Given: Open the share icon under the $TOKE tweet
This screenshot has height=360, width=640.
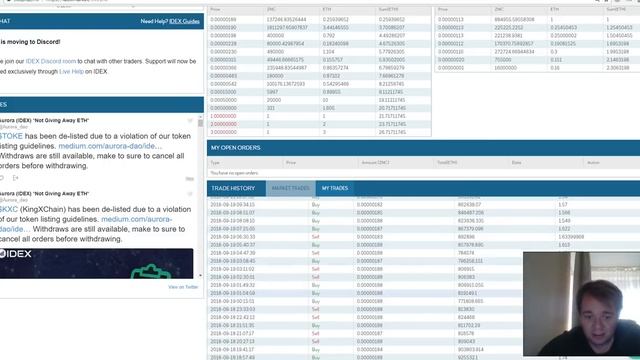Looking at the screenshot, I should [16, 178].
